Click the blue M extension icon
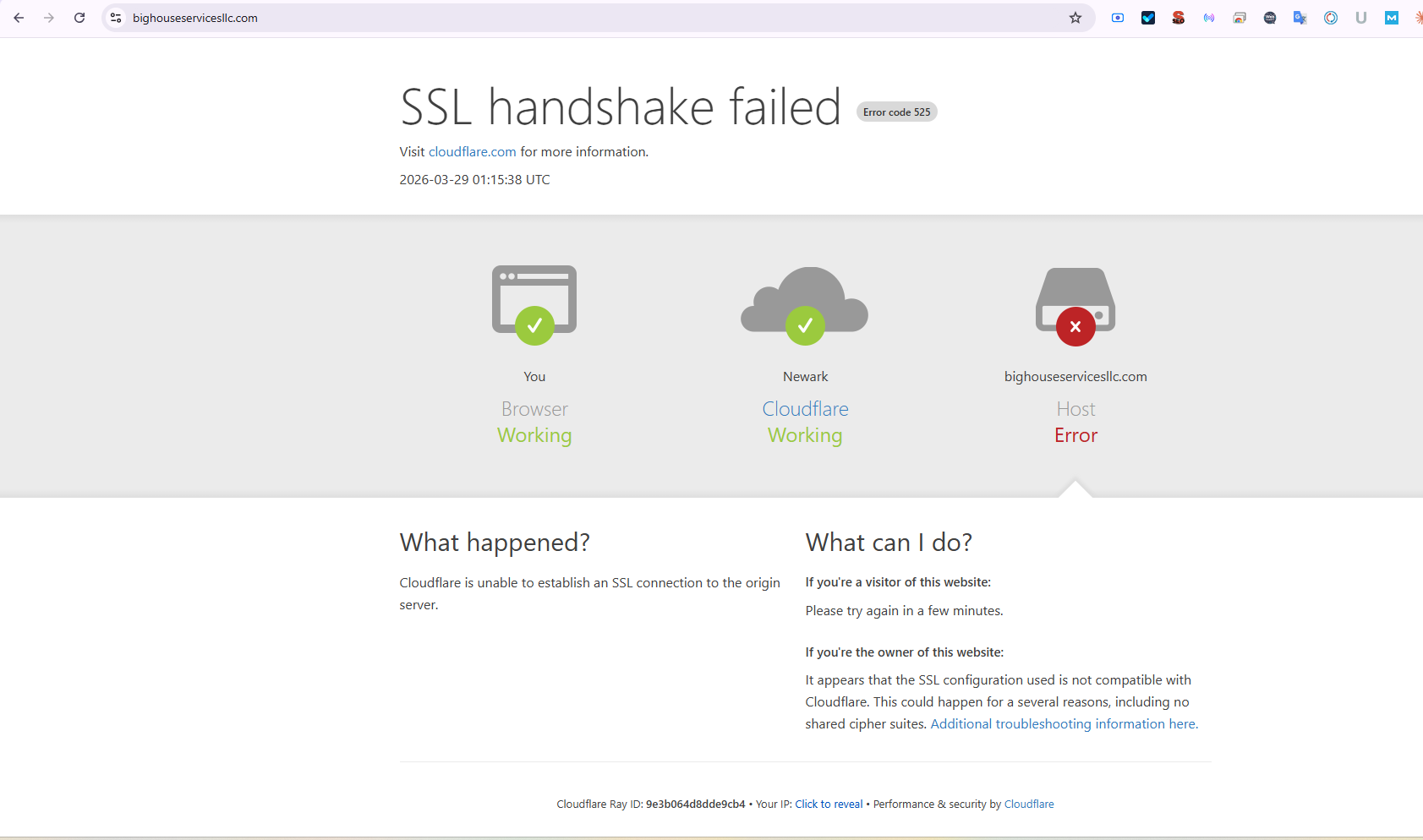Viewport: 1423px width, 840px height. click(x=1392, y=18)
